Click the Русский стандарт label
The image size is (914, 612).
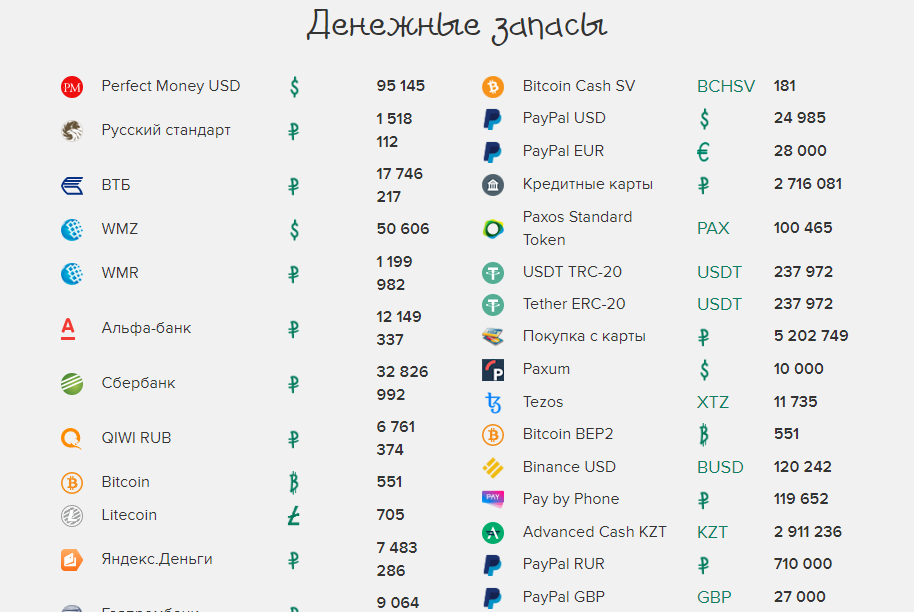[x=166, y=130]
